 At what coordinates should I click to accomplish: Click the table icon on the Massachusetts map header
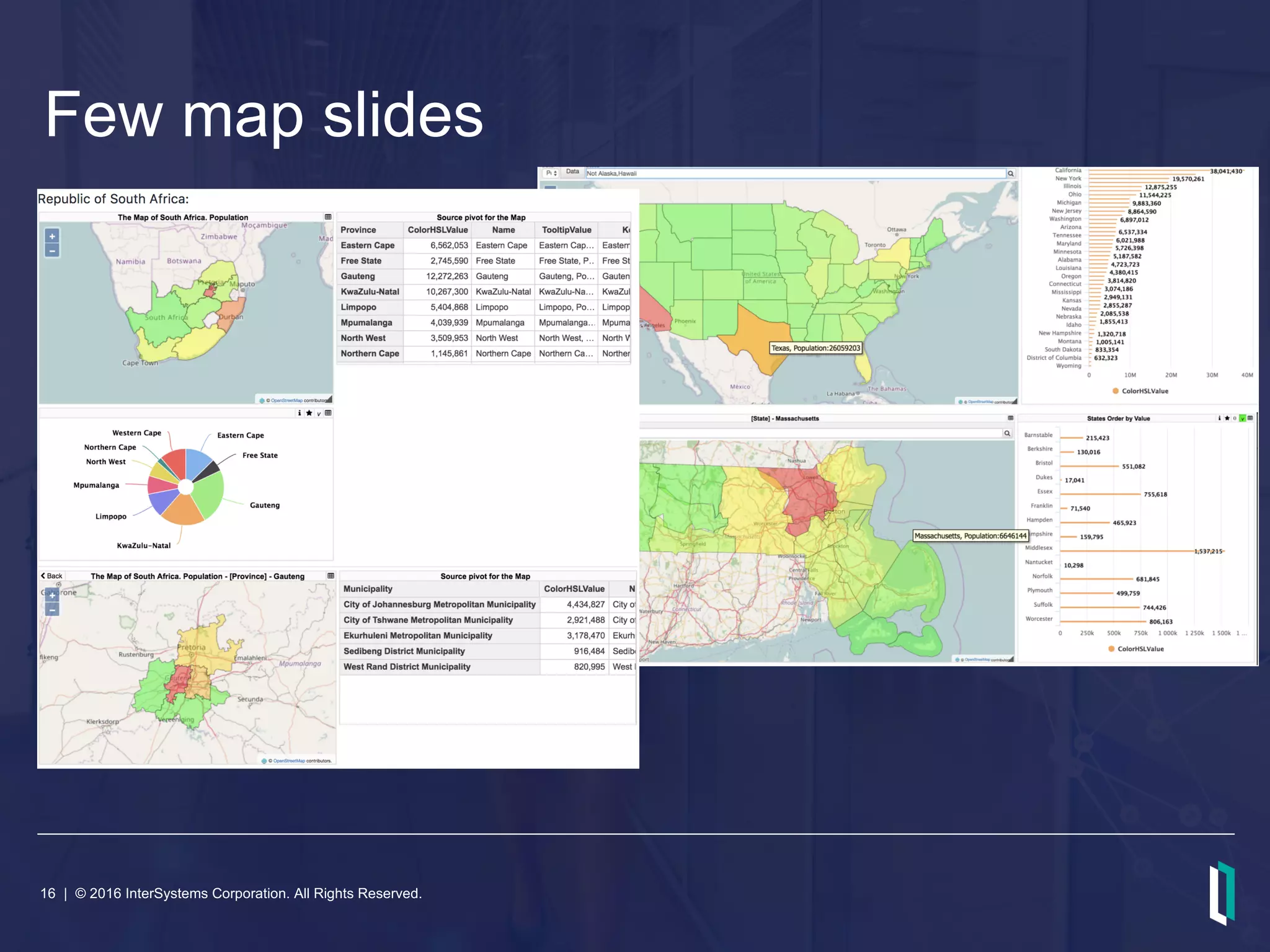click(x=1010, y=418)
